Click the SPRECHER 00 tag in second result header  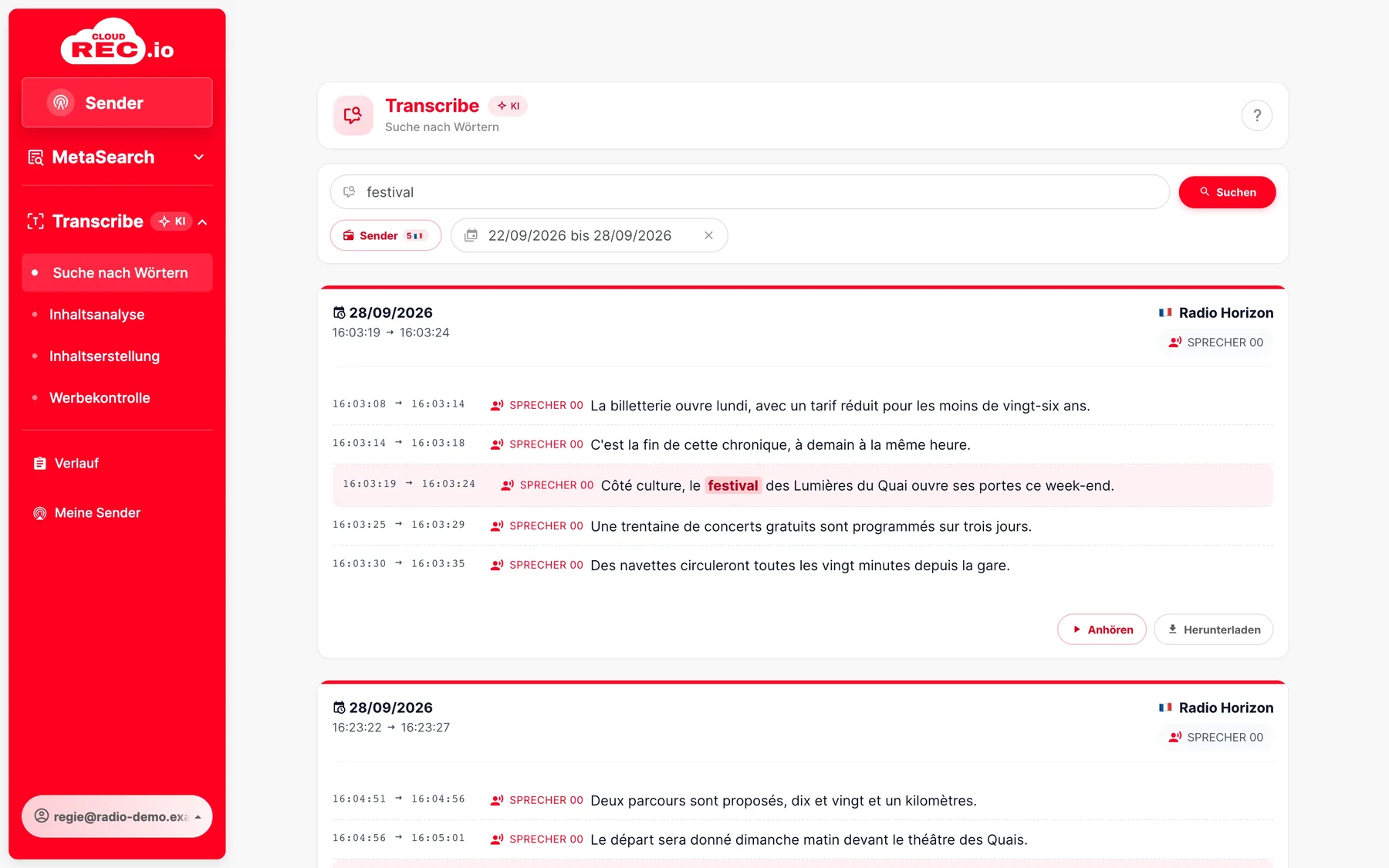pyautogui.click(x=1216, y=738)
